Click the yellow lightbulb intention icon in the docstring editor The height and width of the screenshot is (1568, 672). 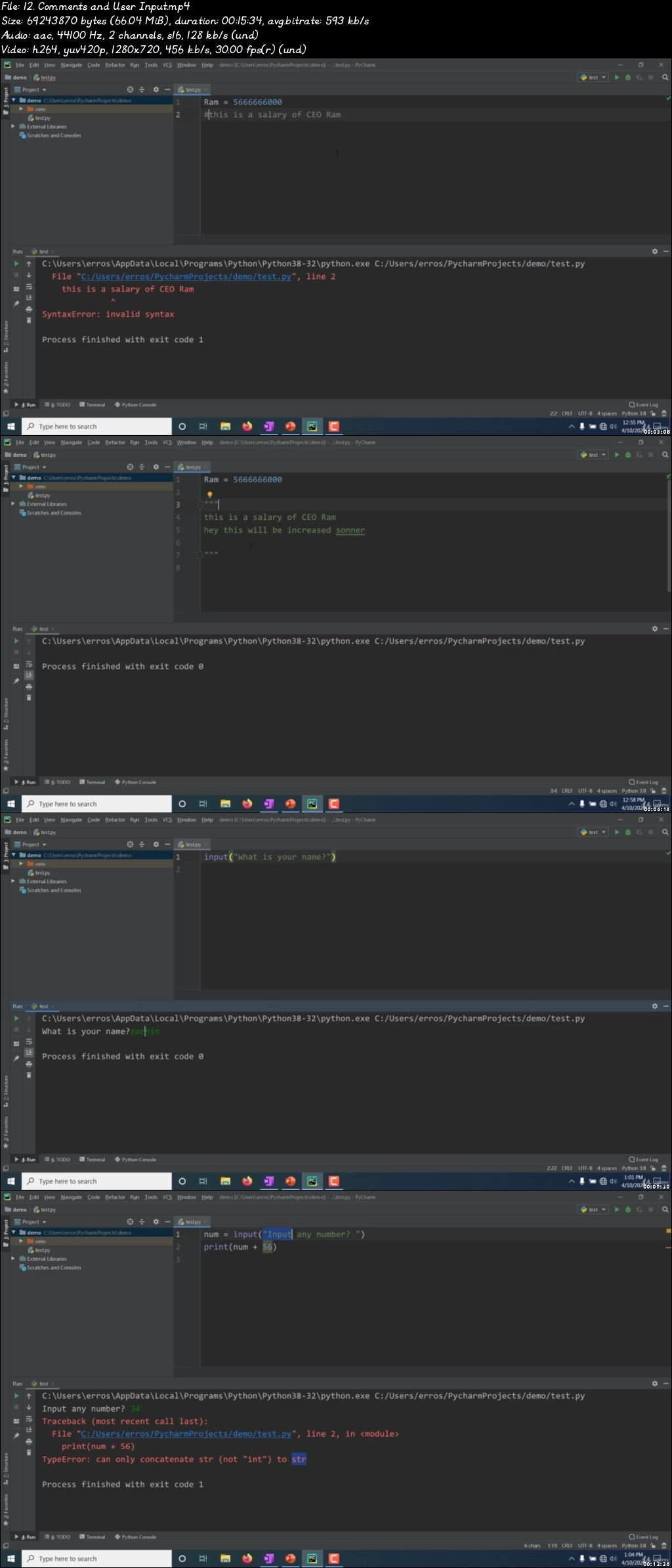(x=209, y=496)
